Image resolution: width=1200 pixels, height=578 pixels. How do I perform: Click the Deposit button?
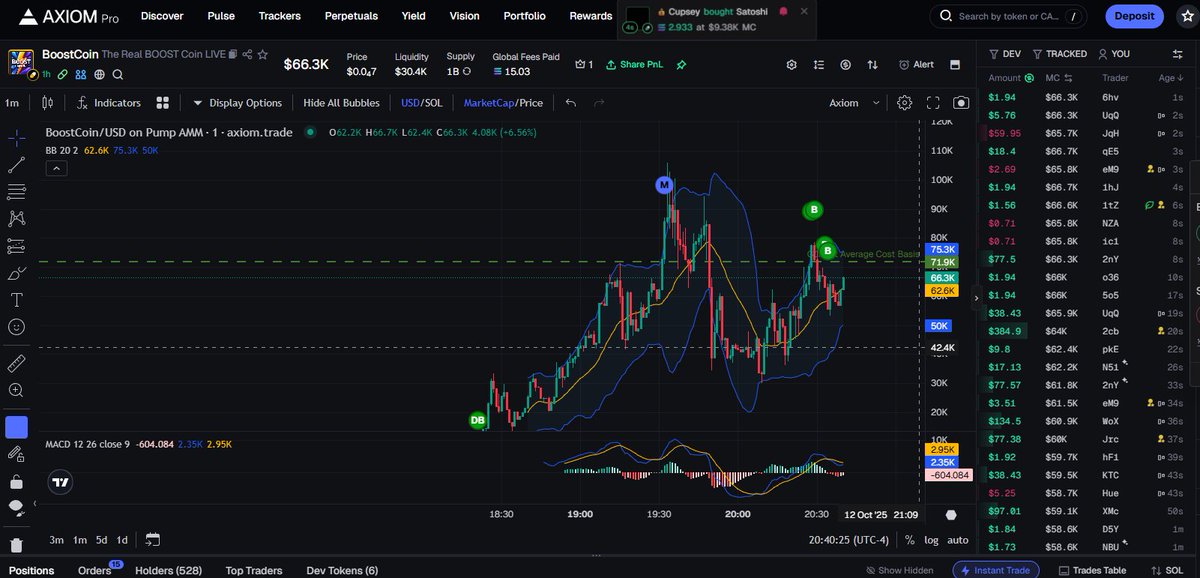coord(1134,16)
